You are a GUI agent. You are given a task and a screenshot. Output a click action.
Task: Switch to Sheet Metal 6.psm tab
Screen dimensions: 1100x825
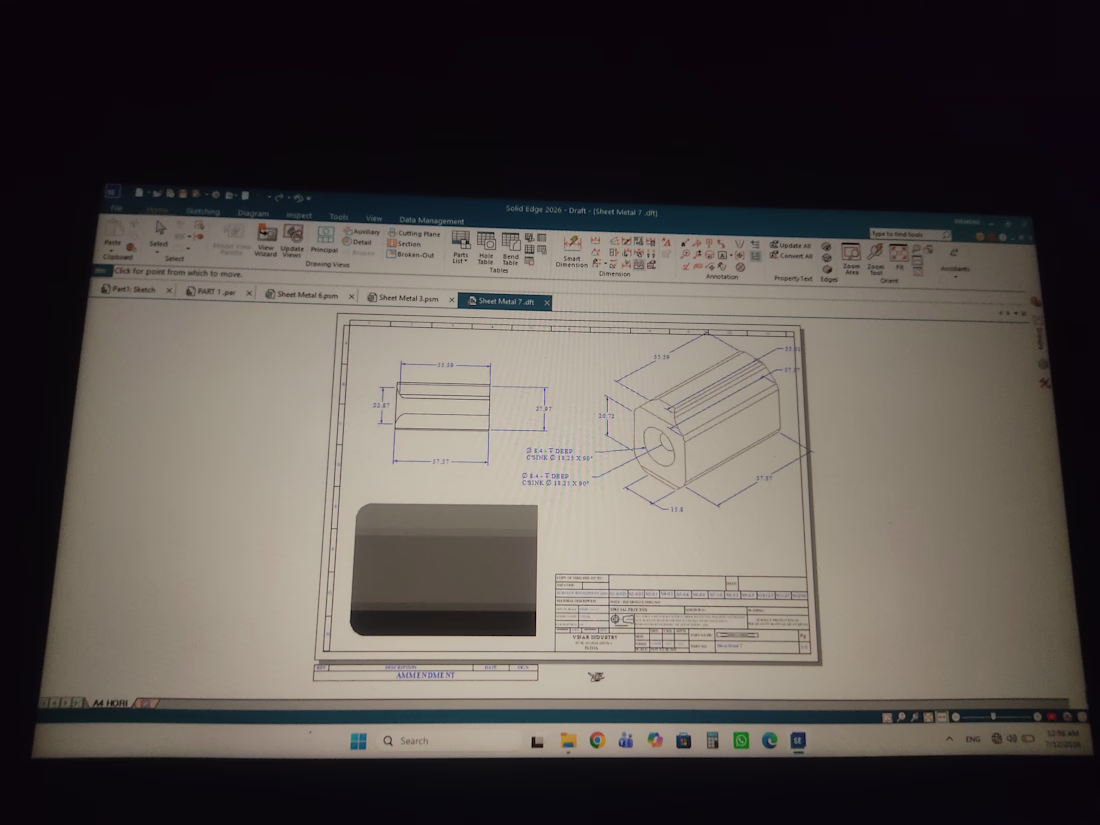(307, 295)
